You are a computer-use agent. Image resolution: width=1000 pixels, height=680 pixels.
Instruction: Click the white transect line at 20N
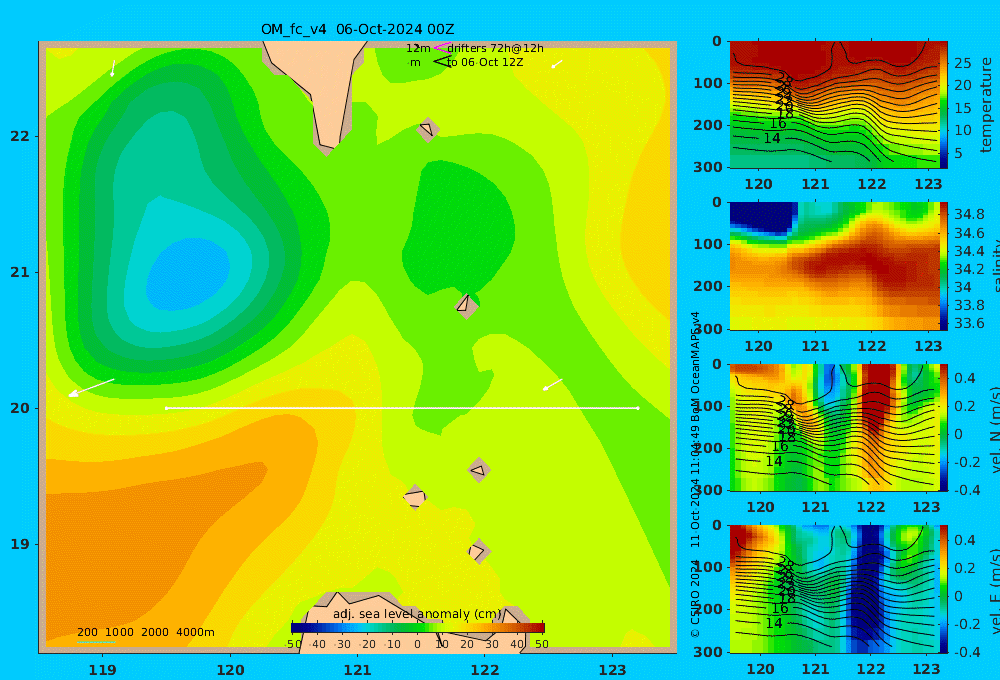[x=402, y=408]
